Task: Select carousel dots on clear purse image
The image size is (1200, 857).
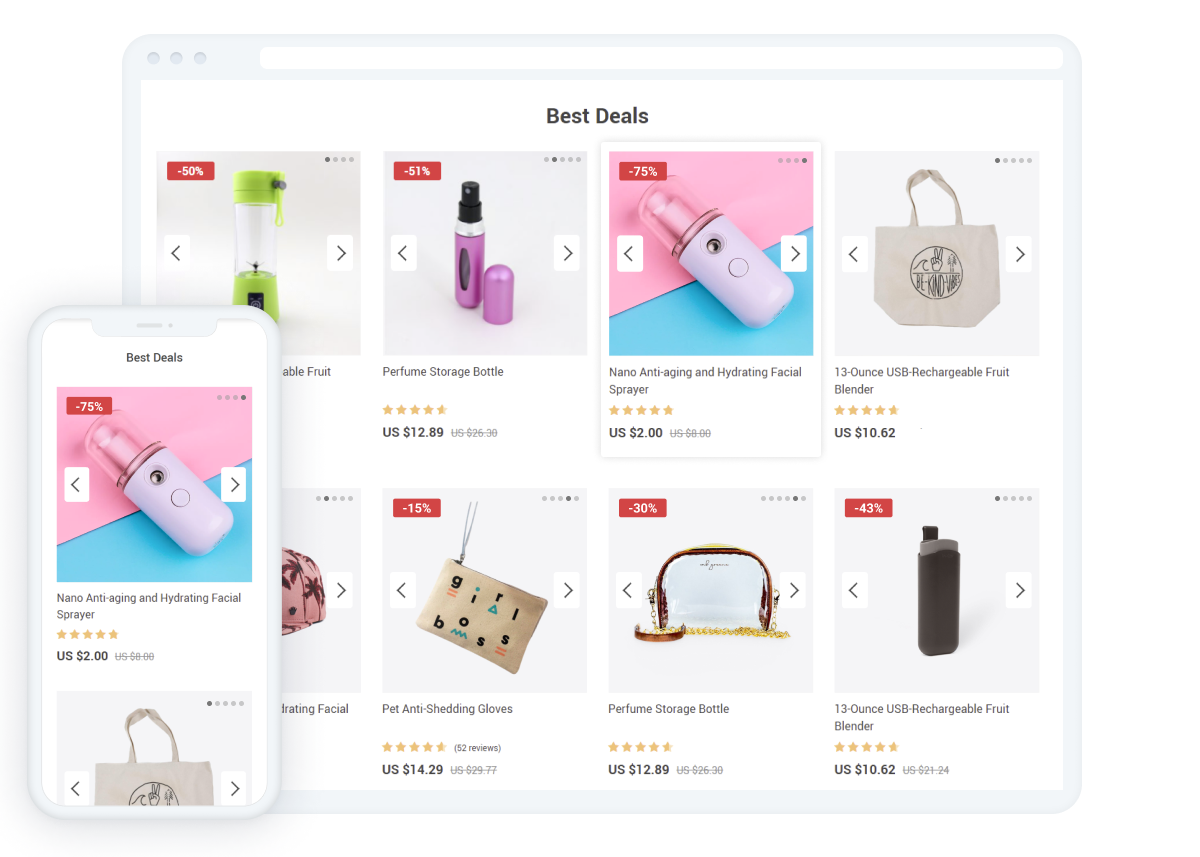Action: tap(784, 498)
